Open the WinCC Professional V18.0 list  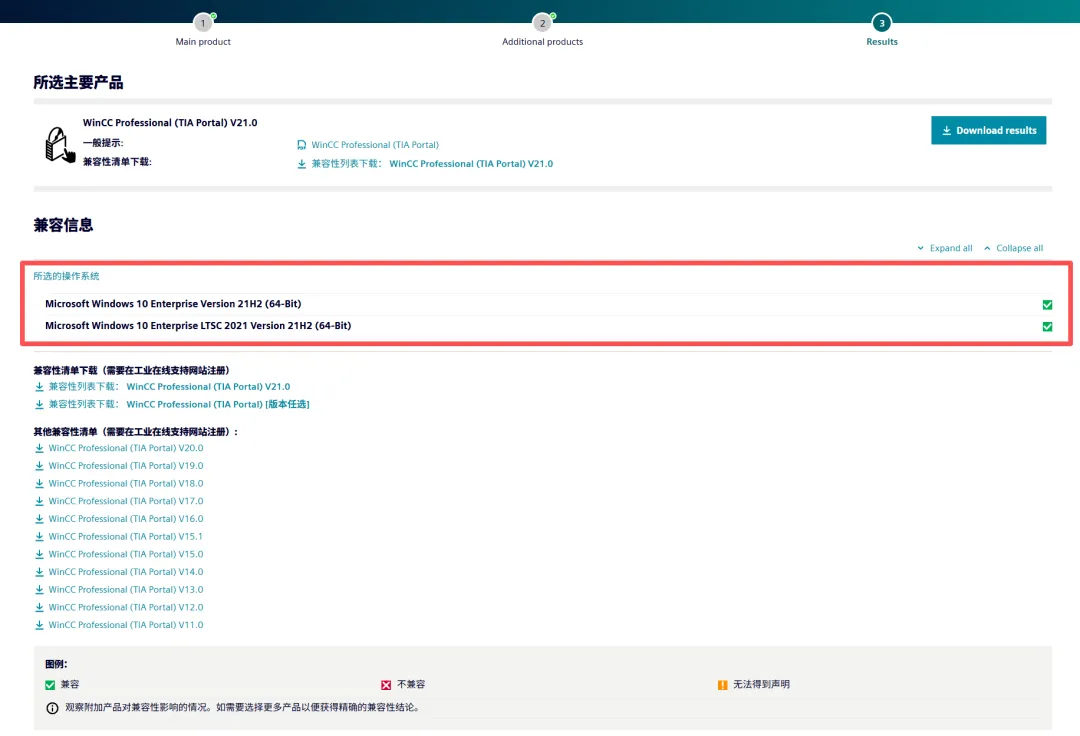pos(125,483)
